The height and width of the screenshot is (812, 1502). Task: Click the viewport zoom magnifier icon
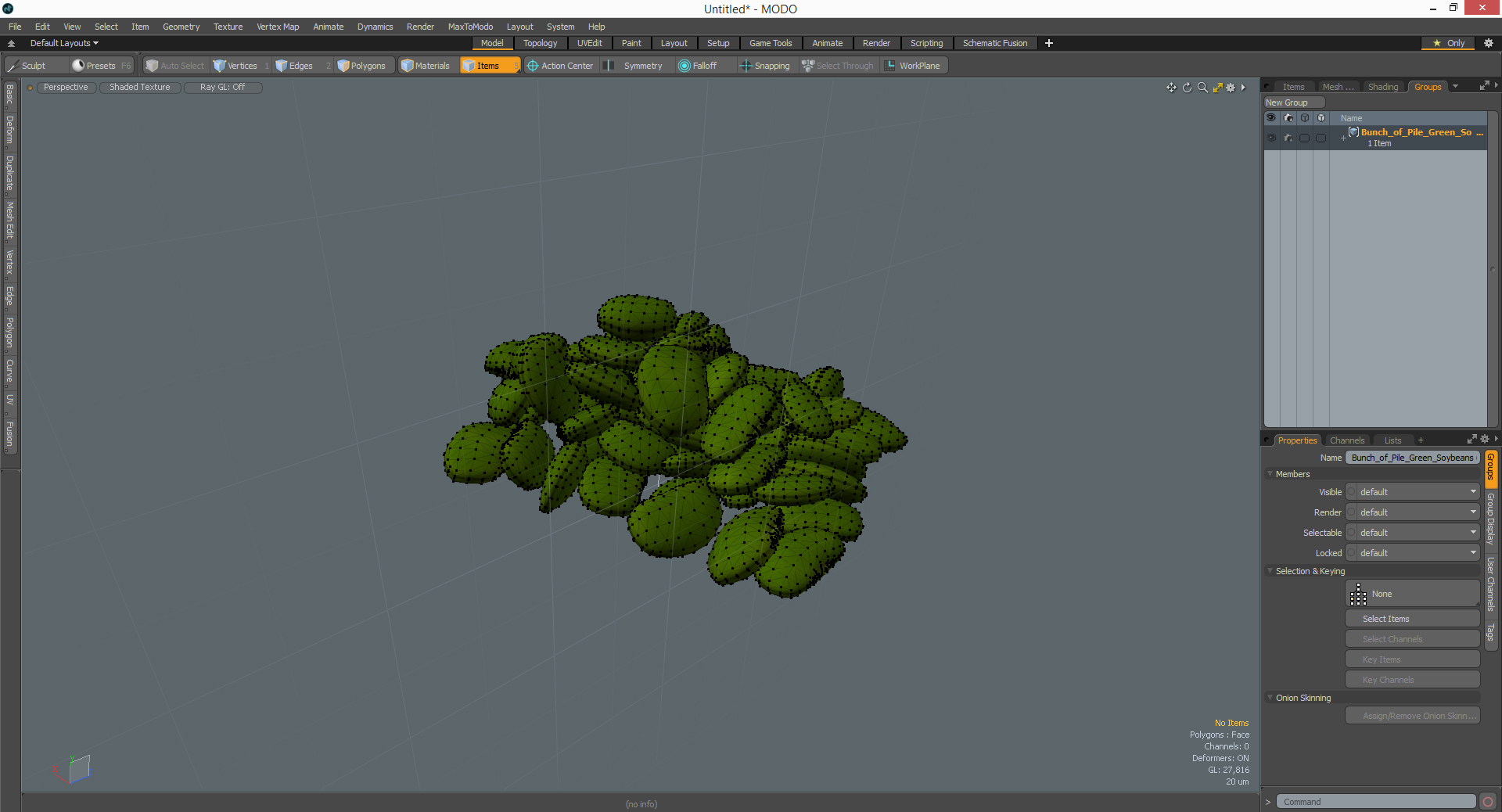[1202, 88]
